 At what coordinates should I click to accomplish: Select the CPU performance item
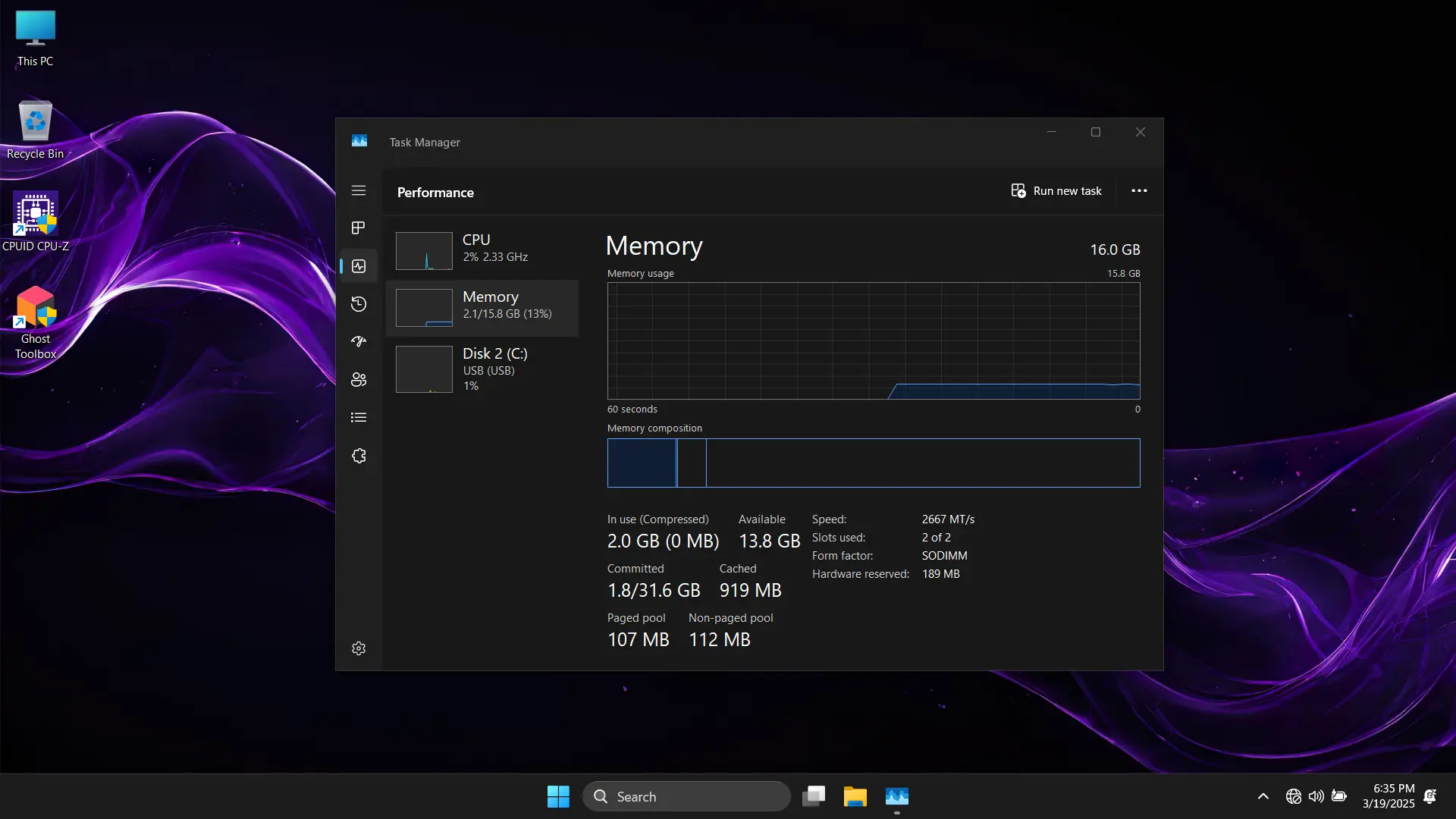[x=482, y=250]
